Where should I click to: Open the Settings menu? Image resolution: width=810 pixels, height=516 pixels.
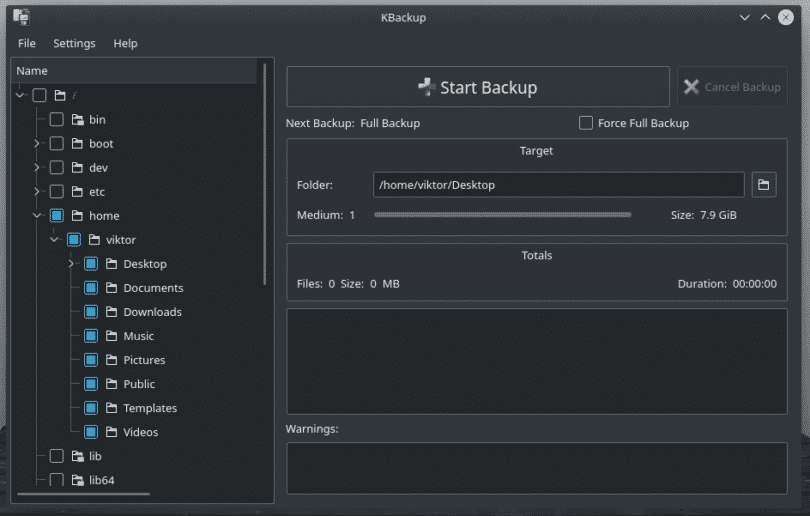74,43
